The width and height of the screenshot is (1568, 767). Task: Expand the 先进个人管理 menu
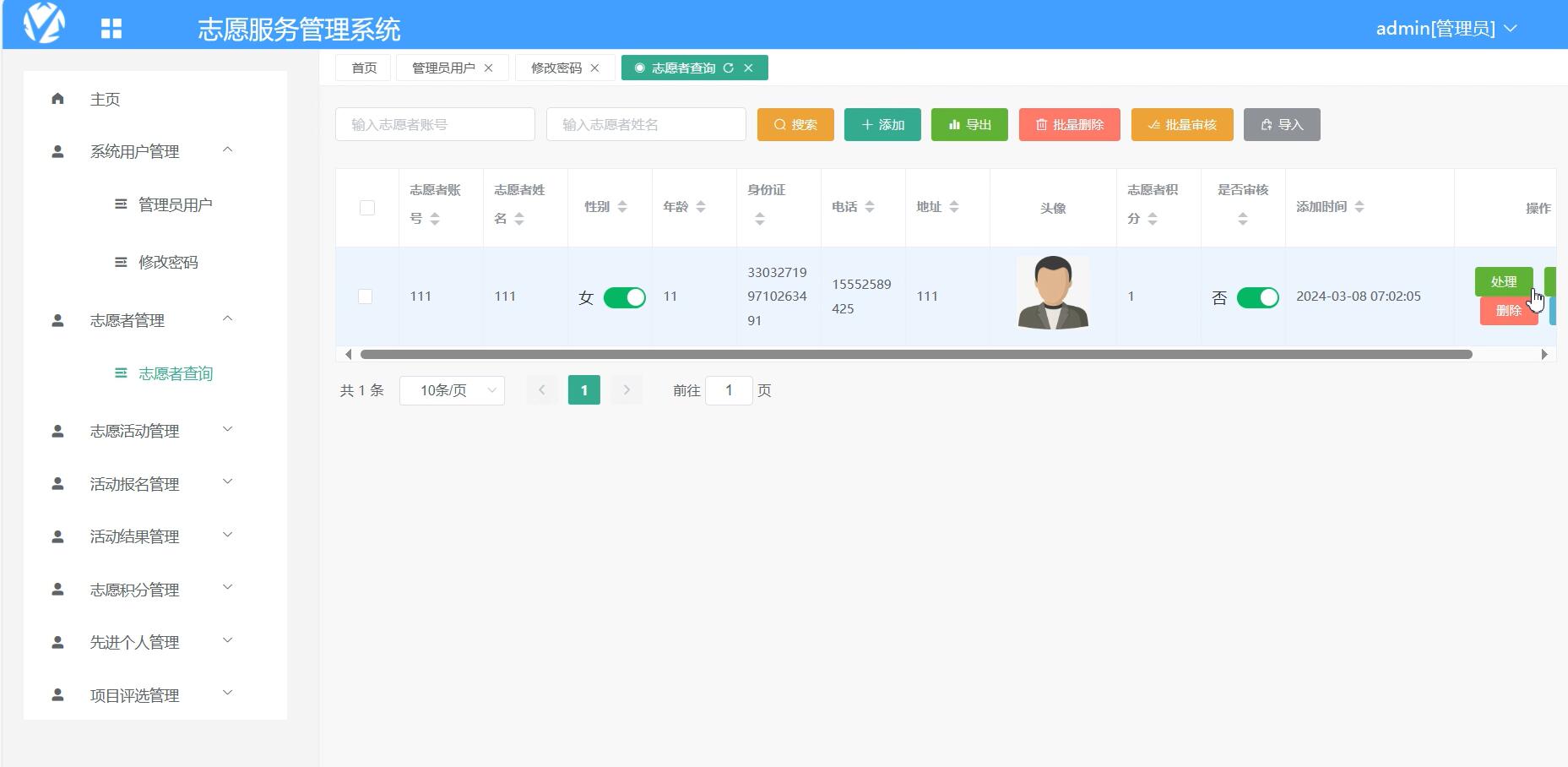tap(227, 641)
